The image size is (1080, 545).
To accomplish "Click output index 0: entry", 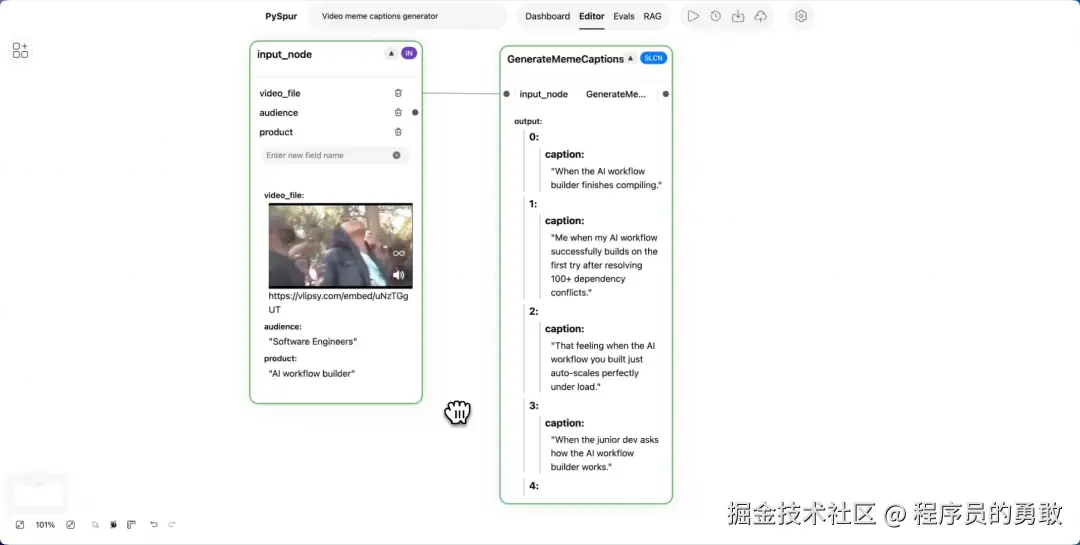I will (534, 137).
